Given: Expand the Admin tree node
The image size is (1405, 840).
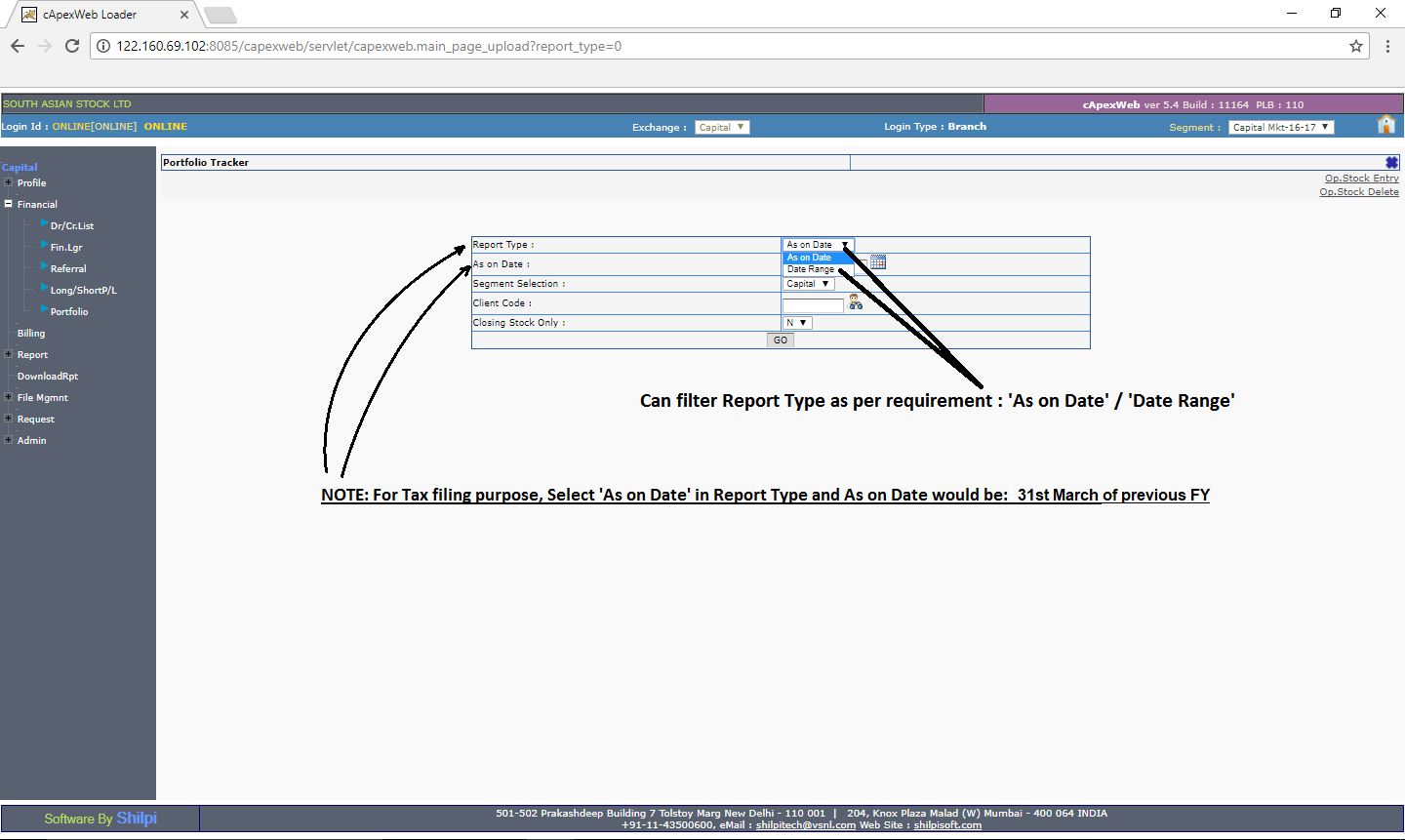Looking at the screenshot, I should pos(9,440).
